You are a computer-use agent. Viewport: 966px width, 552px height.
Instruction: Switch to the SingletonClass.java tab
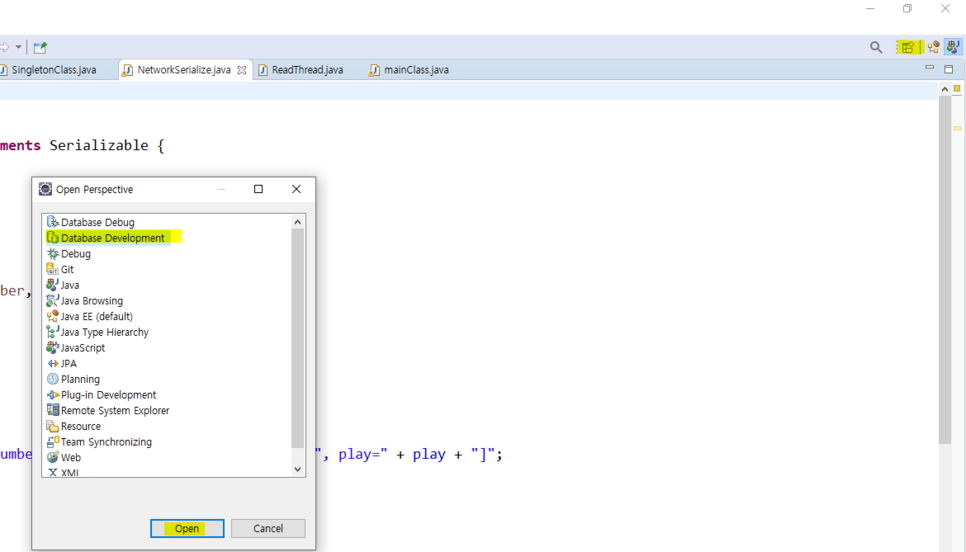(x=54, y=70)
